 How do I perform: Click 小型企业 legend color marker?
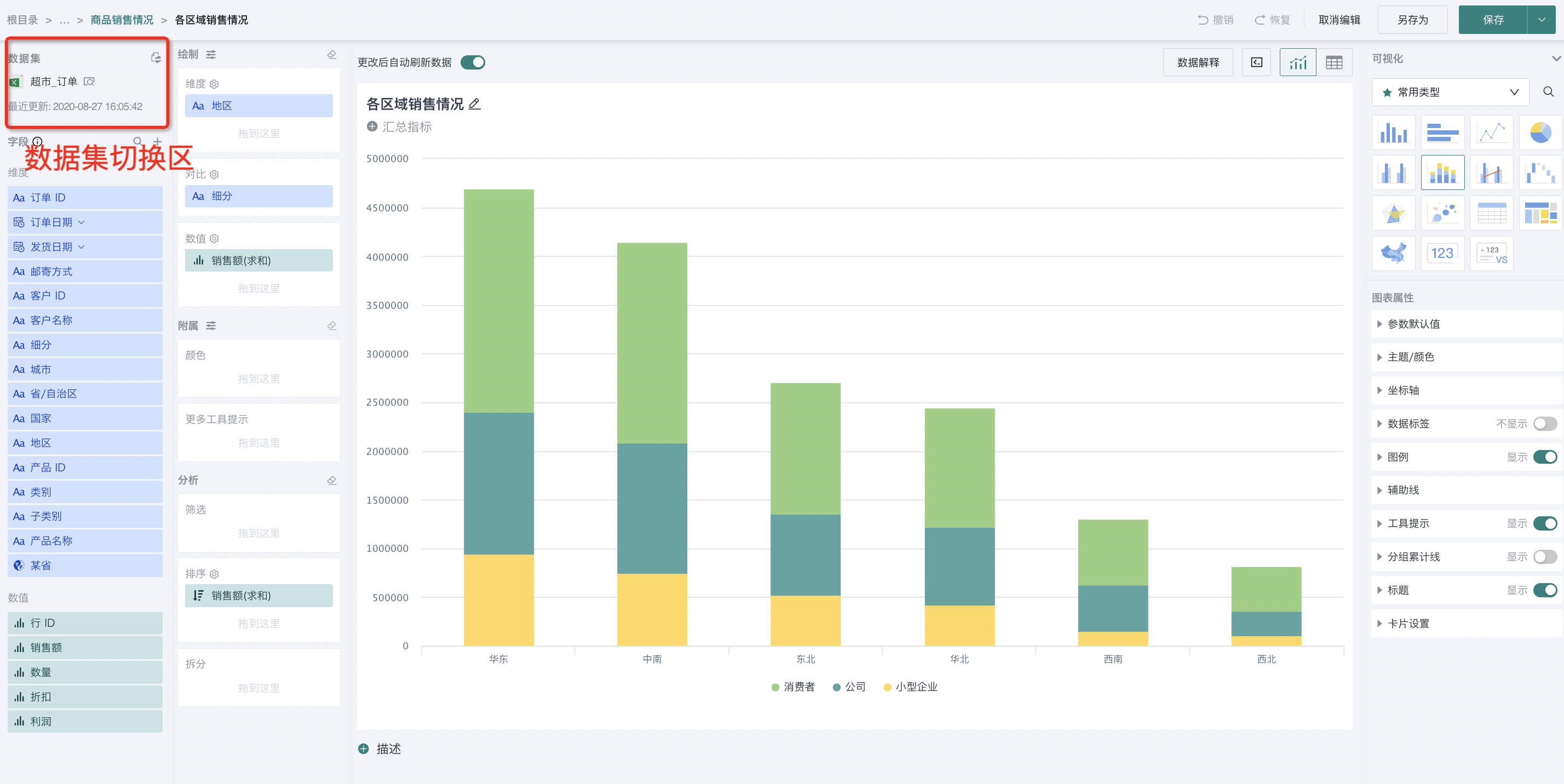(887, 687)
